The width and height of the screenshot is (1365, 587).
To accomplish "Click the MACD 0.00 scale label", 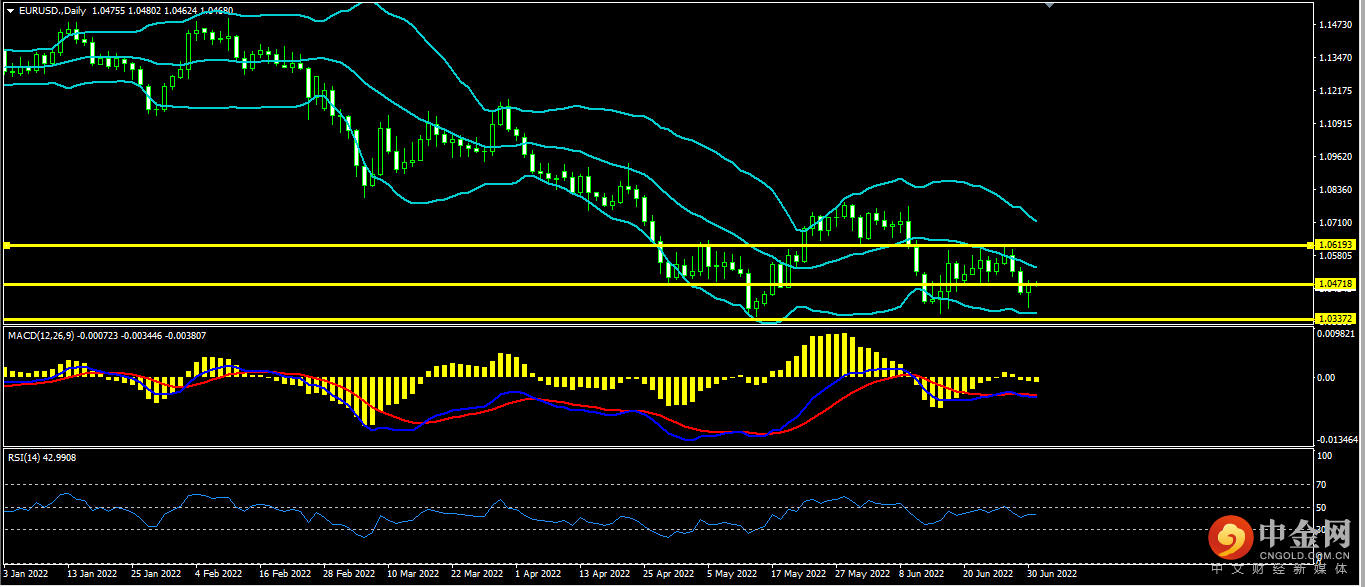I will click(1326, 378).
